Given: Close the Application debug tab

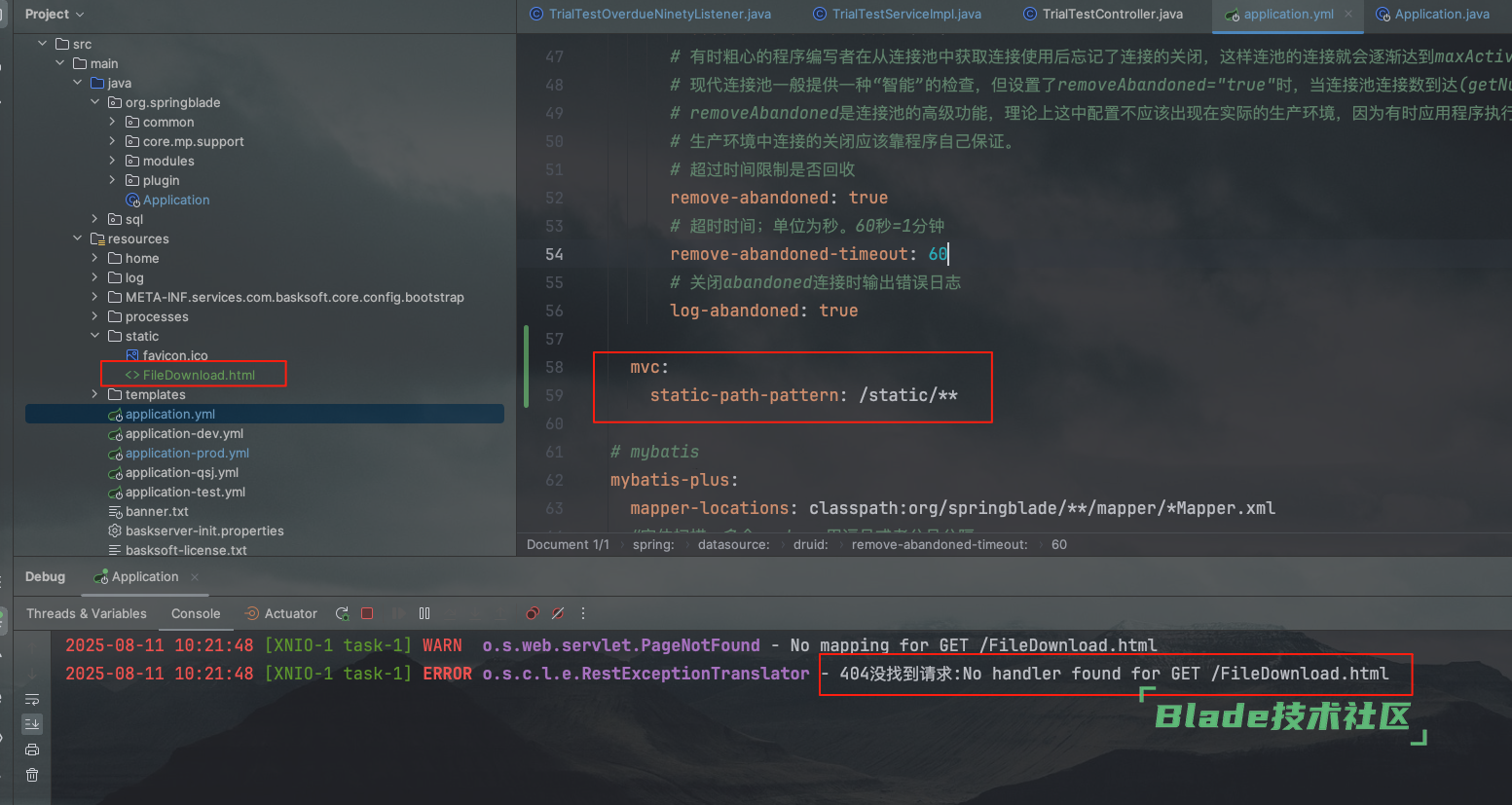Looking at the screenshot, I should [195, 577].
